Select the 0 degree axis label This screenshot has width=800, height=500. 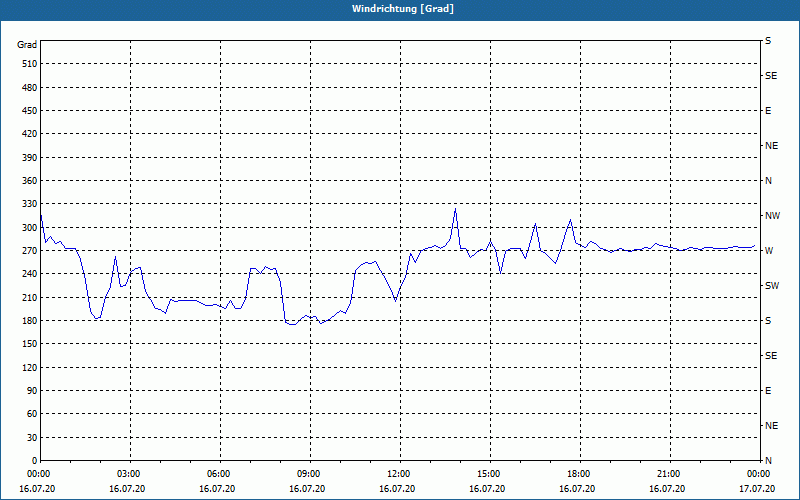pyautogui.click(x=34, y=461)
